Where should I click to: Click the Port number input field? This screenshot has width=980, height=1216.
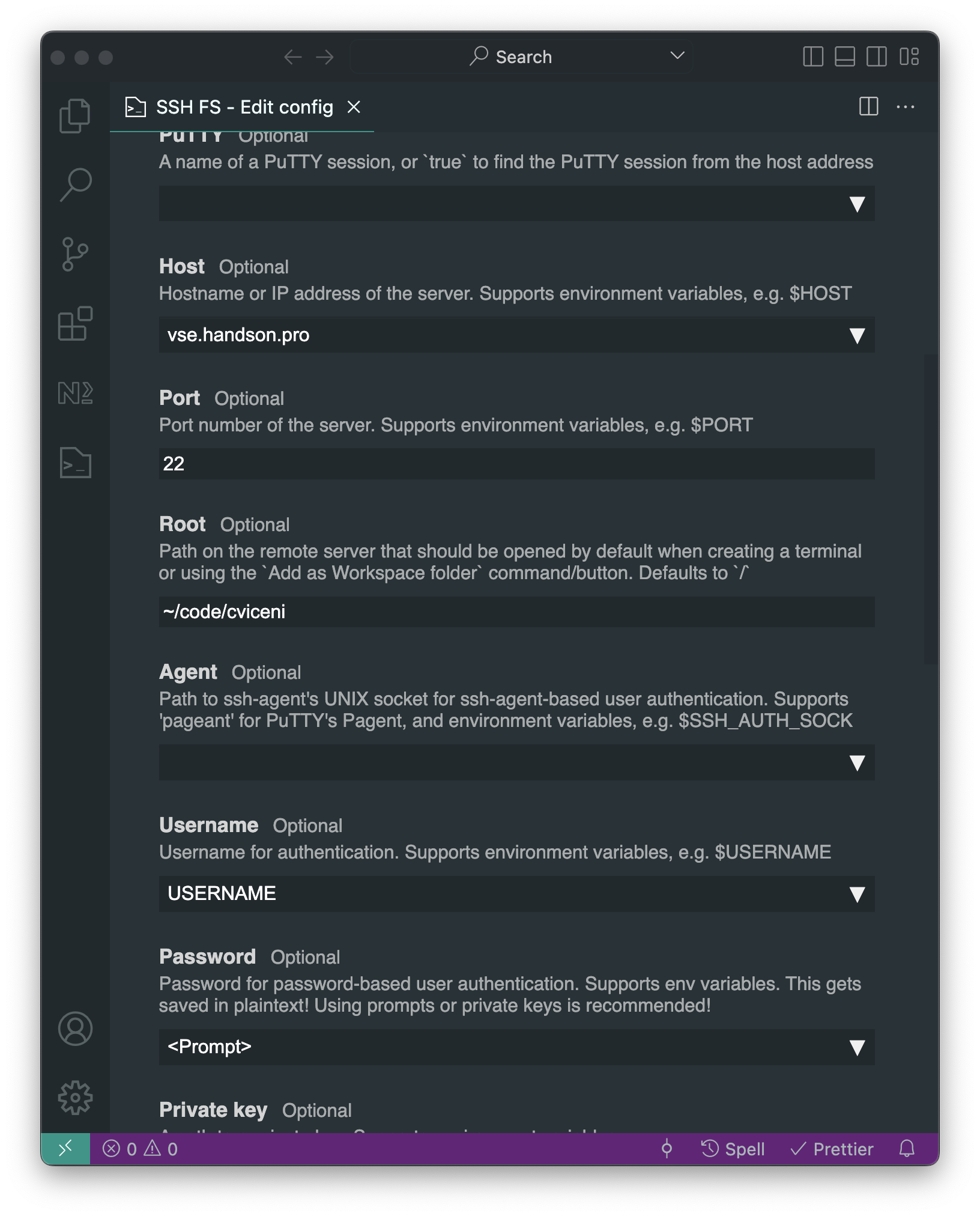(516, 464)
